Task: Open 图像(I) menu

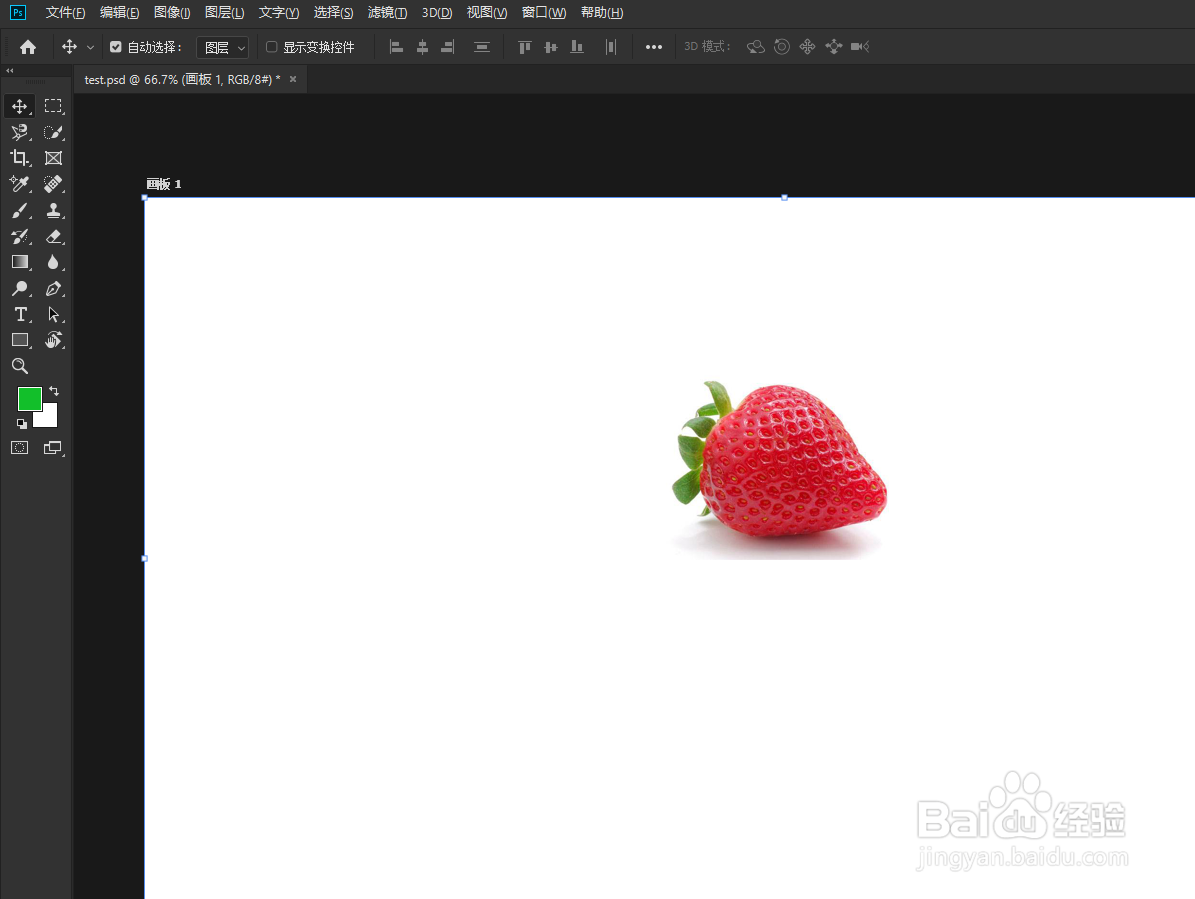Action: click(x=172, y=12)
